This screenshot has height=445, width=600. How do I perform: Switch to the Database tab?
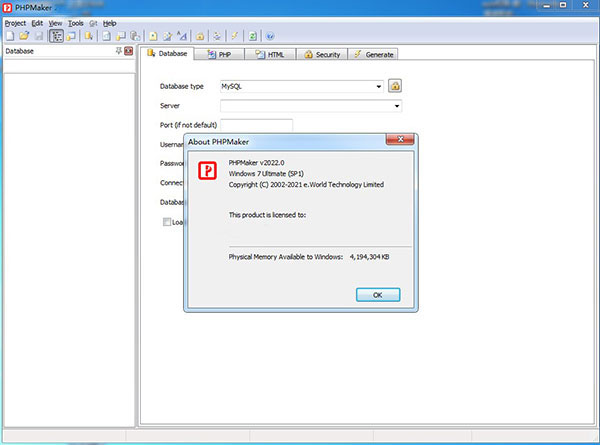coord(167,54)
